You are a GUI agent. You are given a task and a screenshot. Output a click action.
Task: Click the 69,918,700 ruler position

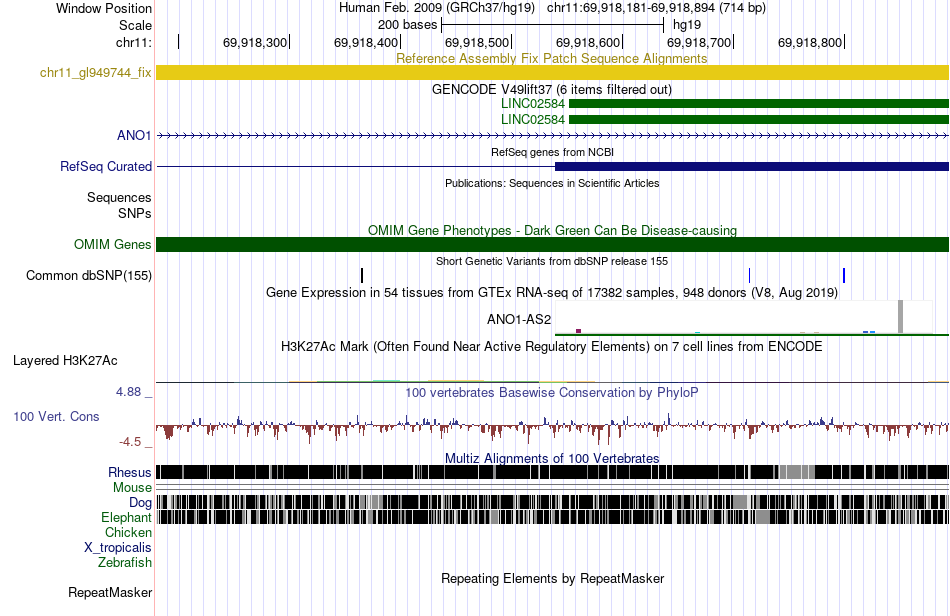[x=699, y=42]
